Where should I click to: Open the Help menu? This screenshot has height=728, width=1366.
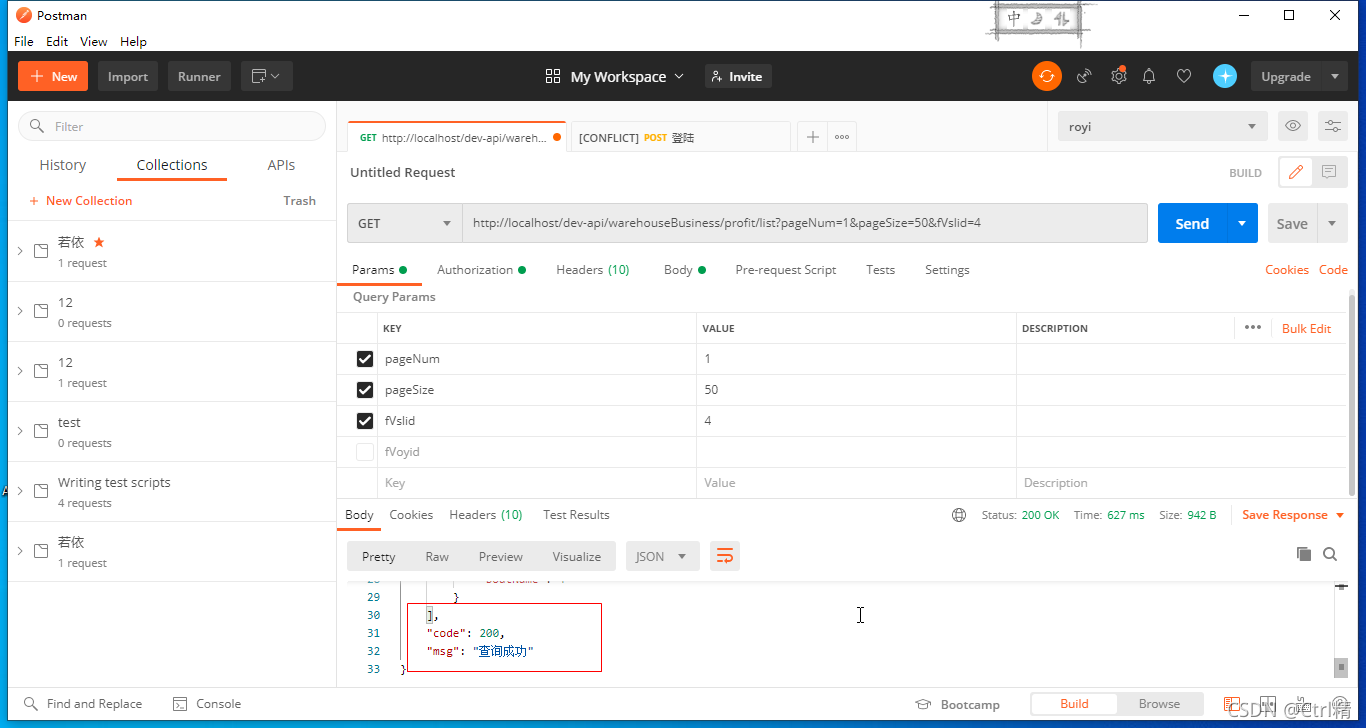click(133, 41)
